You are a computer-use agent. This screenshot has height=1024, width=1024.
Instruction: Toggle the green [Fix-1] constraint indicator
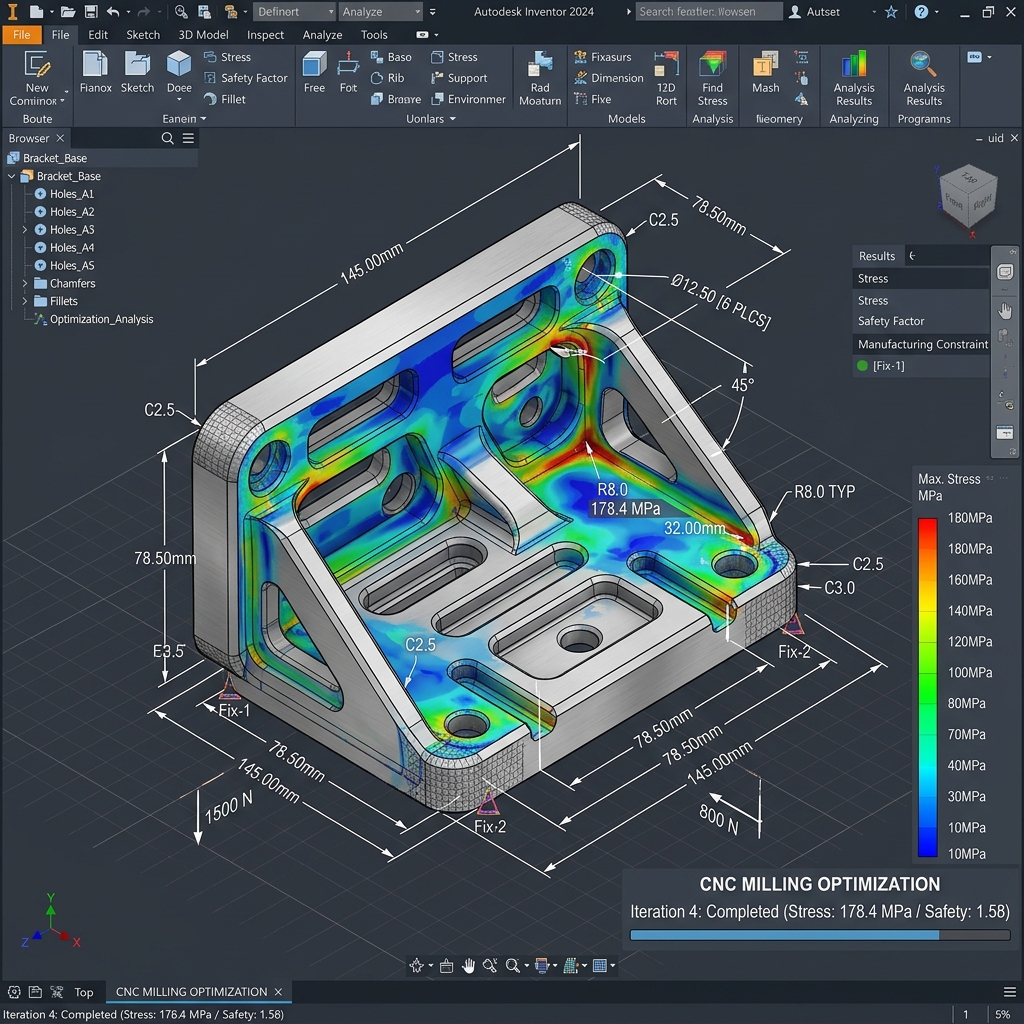(x=862, y=366)
